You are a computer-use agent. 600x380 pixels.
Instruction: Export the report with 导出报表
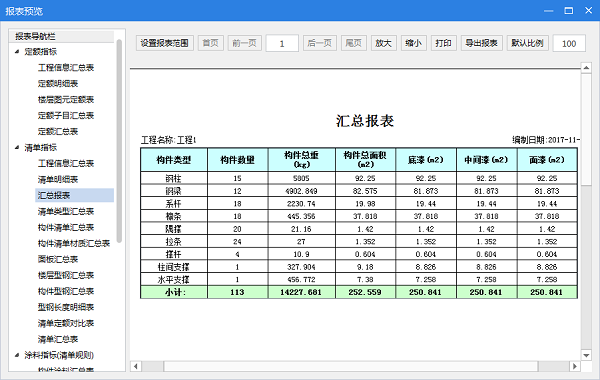pos(481,43)
